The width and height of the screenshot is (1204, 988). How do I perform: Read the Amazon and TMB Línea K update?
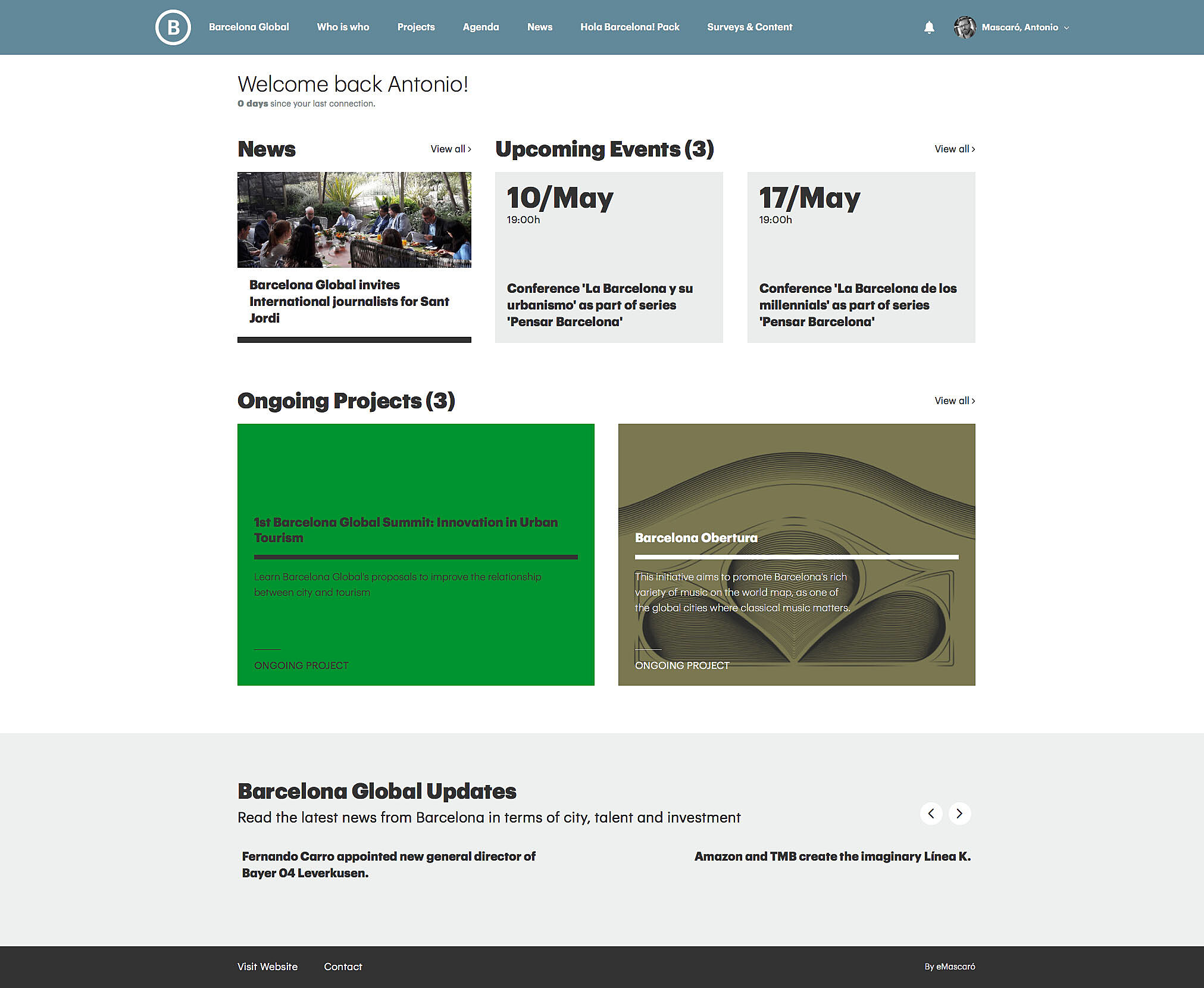[832, 856]
